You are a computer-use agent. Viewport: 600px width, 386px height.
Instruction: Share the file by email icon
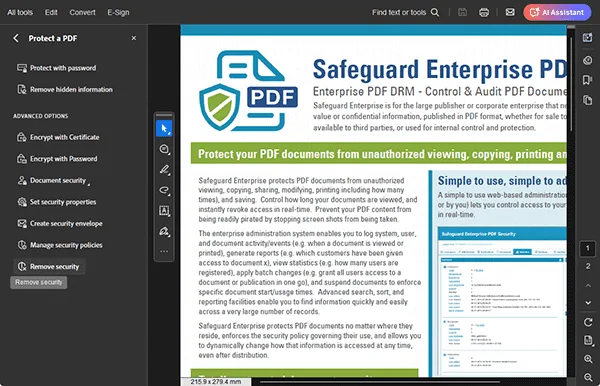(x=510, y=12)
